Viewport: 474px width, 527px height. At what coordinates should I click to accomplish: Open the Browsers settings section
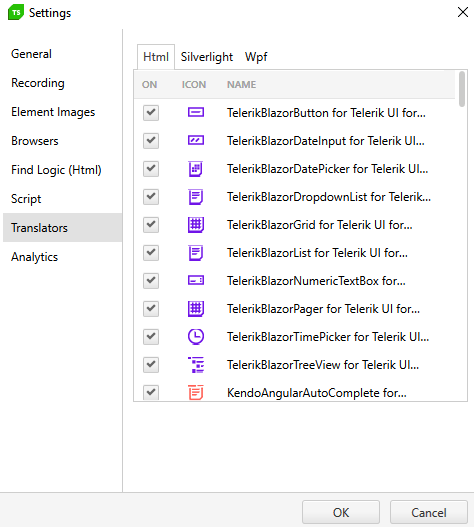[x=35, y=141]
